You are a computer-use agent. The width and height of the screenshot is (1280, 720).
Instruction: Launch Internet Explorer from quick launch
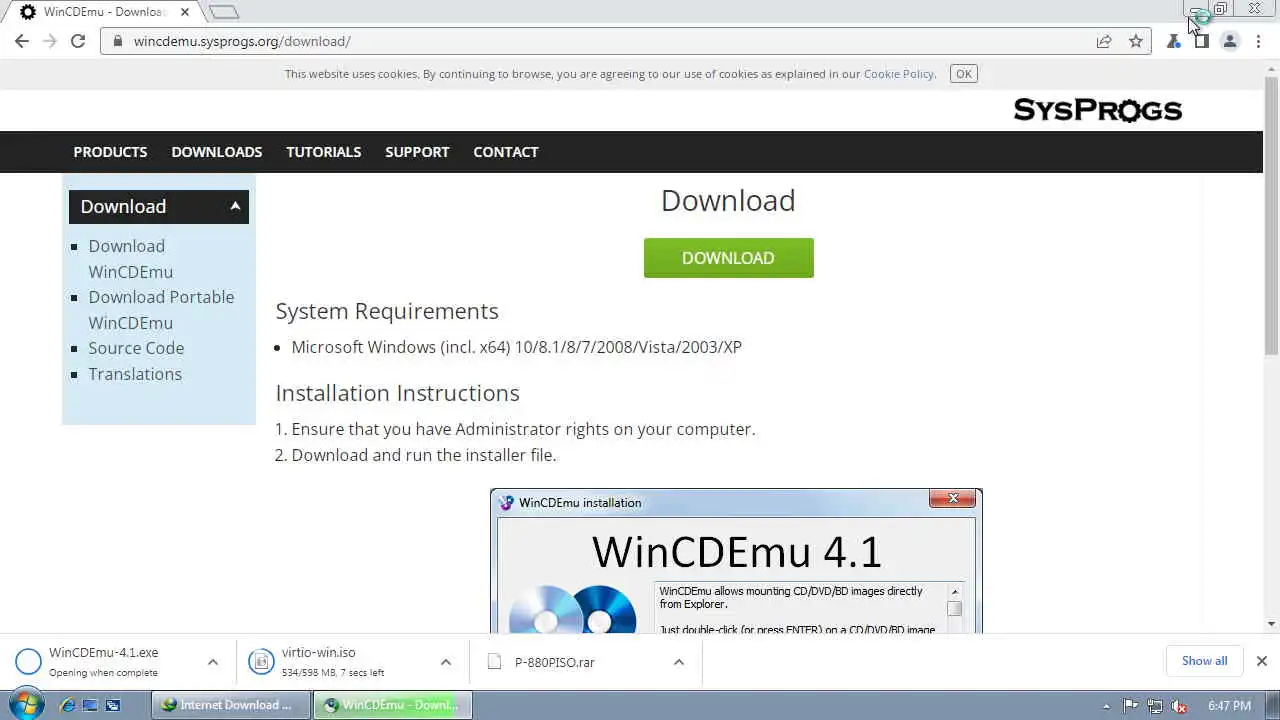(68, 705)
